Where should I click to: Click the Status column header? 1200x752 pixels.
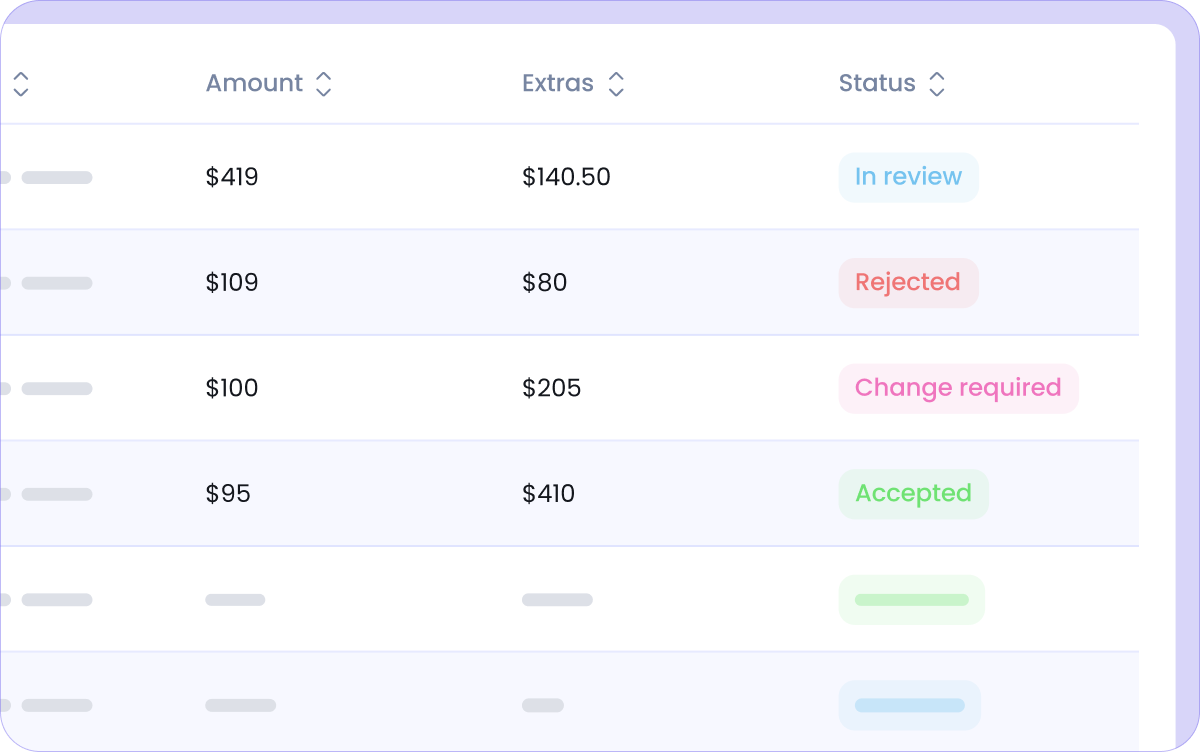[877, 83]
